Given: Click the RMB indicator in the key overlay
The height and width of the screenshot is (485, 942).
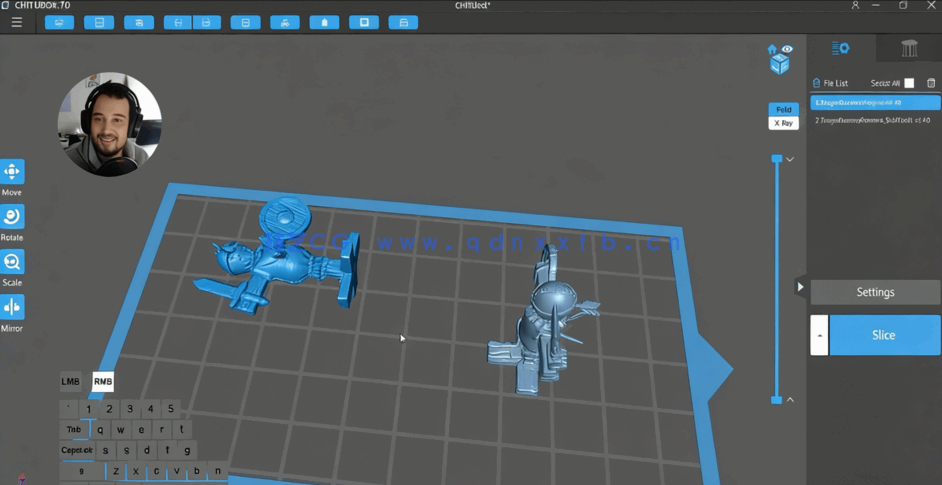Looking at the screenshot, I should coord(103,382).
